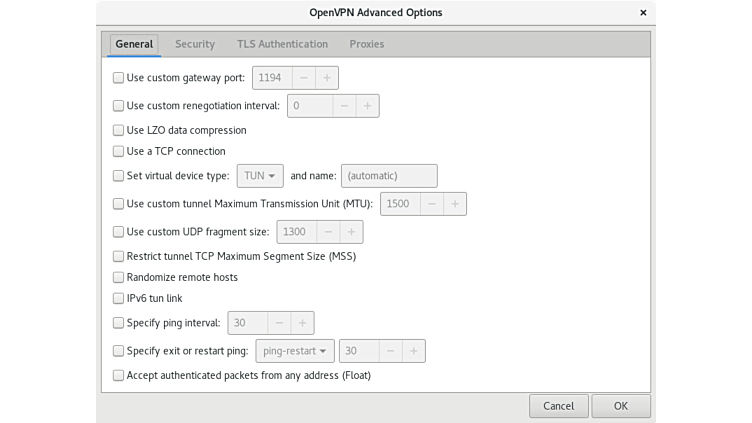Decrease the ping interval value
The width and height of the screenshot is (752, 423).
279,323
